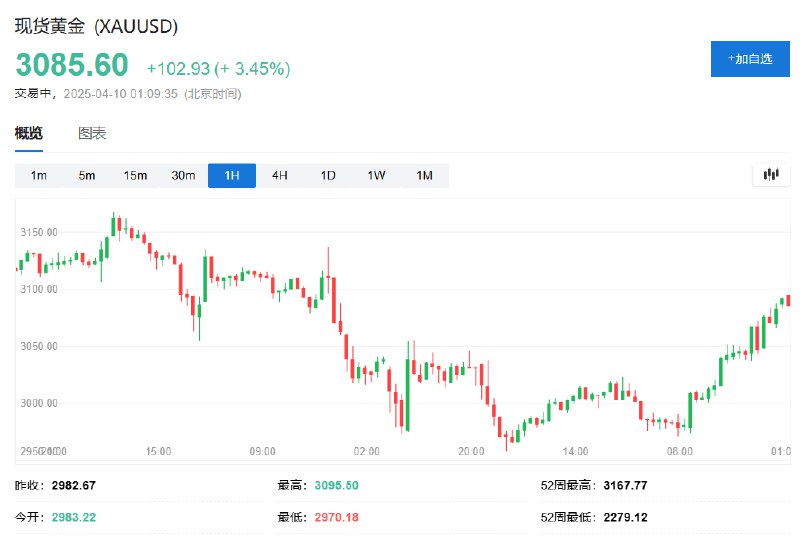This screenshot has width=800, height=543.
Task: Select the 1W interval
Action: (376, 176)
